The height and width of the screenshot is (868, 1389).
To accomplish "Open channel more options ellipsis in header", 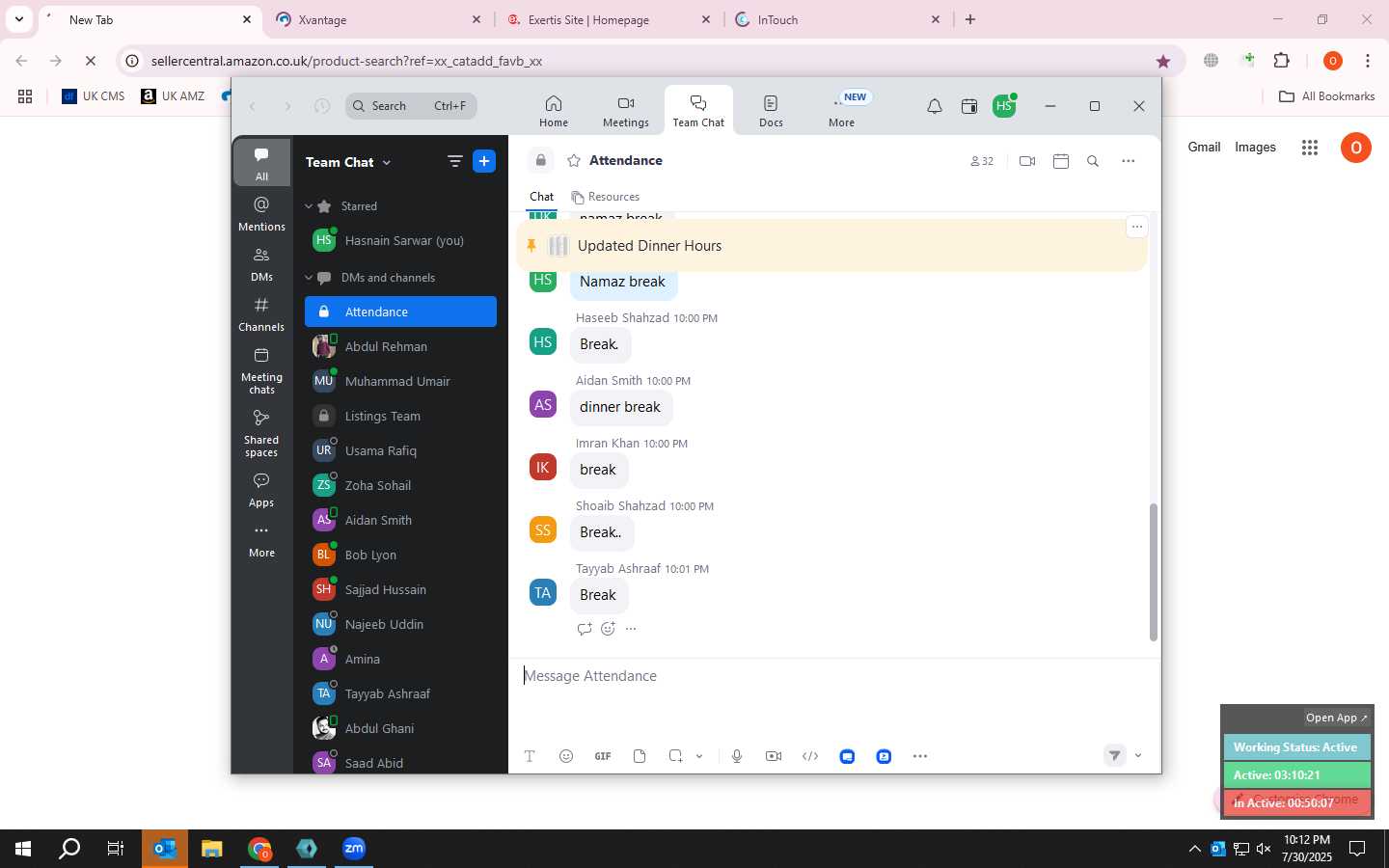I will (x=1128, y=161).
